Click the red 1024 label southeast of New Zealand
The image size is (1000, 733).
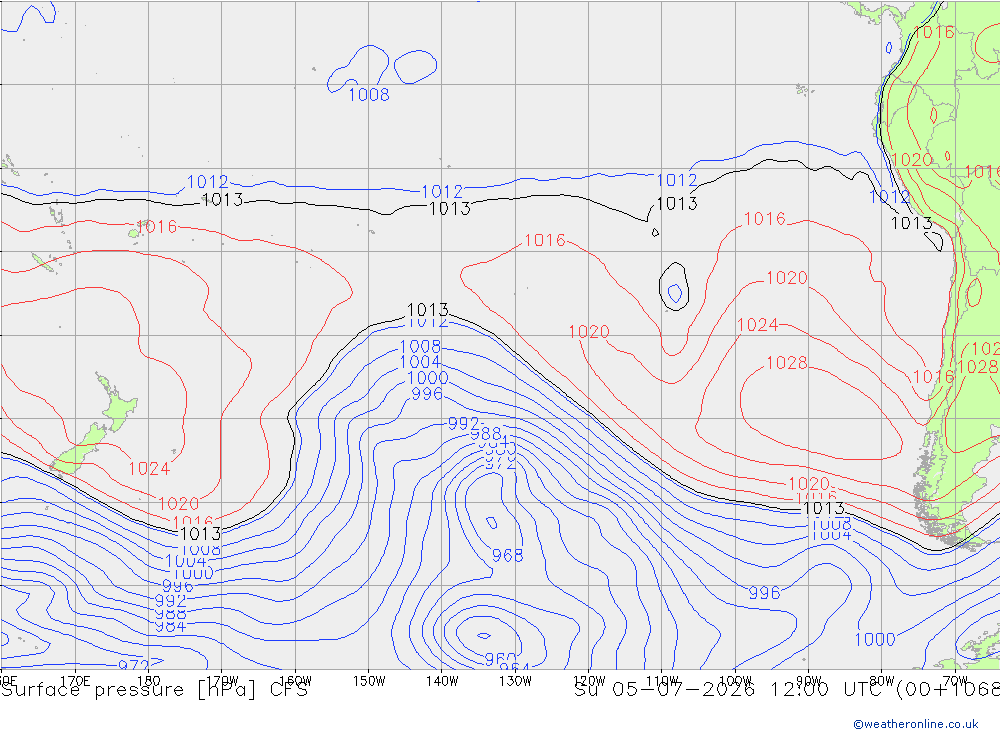[149, 469]
